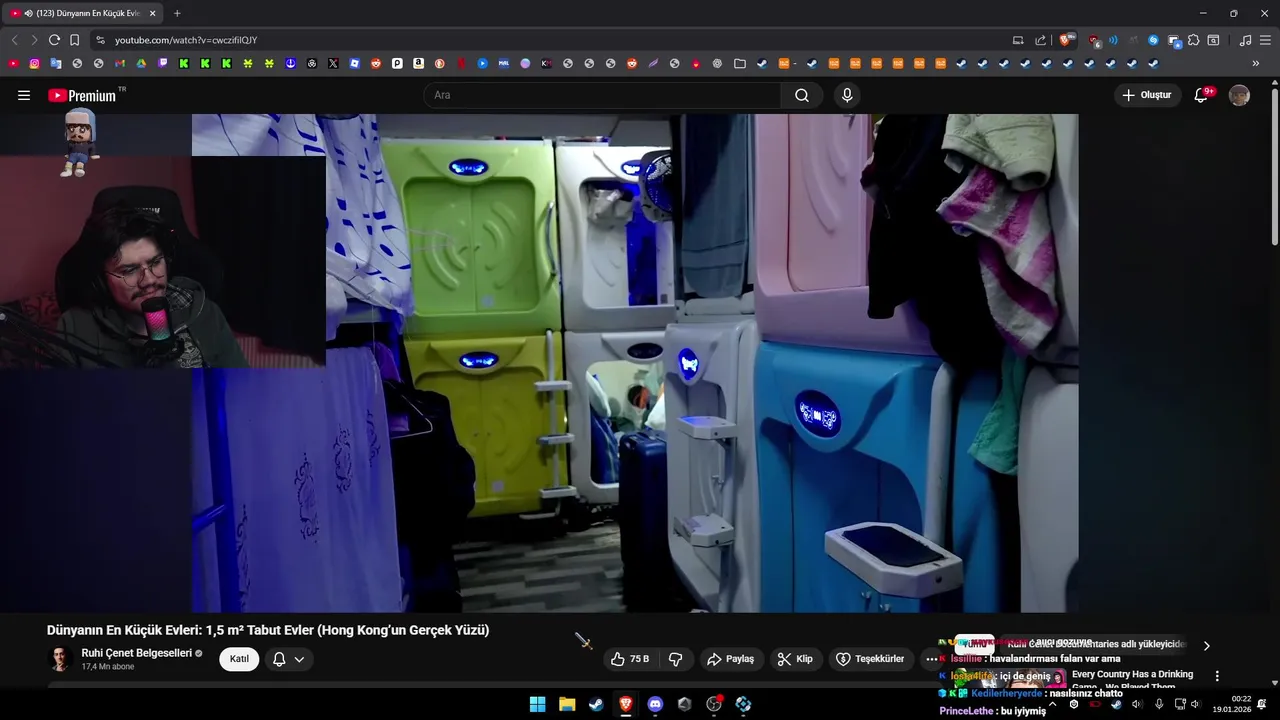Open the Roblox bookmark

coord(354,63)
